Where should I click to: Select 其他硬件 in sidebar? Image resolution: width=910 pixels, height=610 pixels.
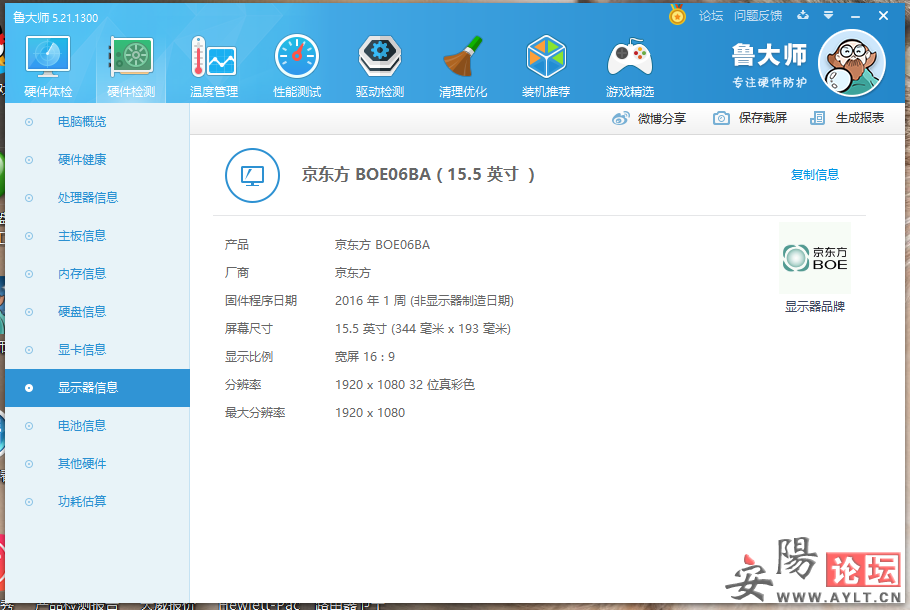98,464
